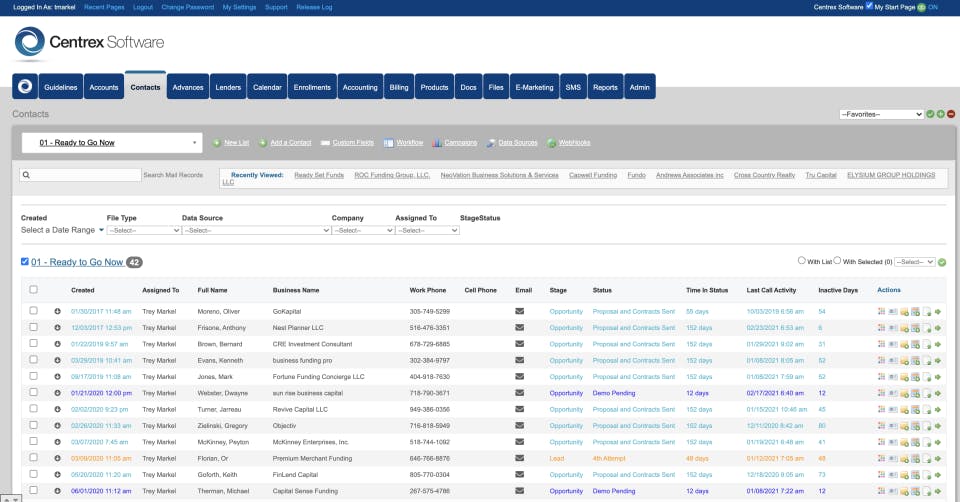Click the red remove favorite icon
Image resolution: width=960 pixels, height=502 pixels.
coord(951,114)
